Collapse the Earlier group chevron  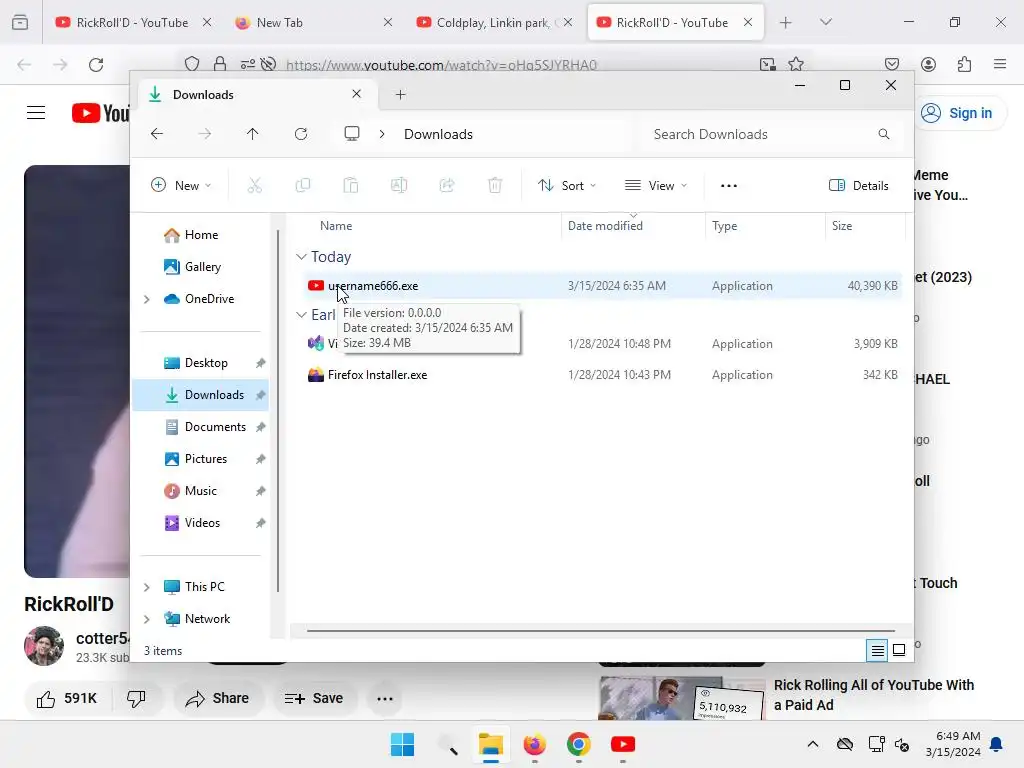click(301, 315)
